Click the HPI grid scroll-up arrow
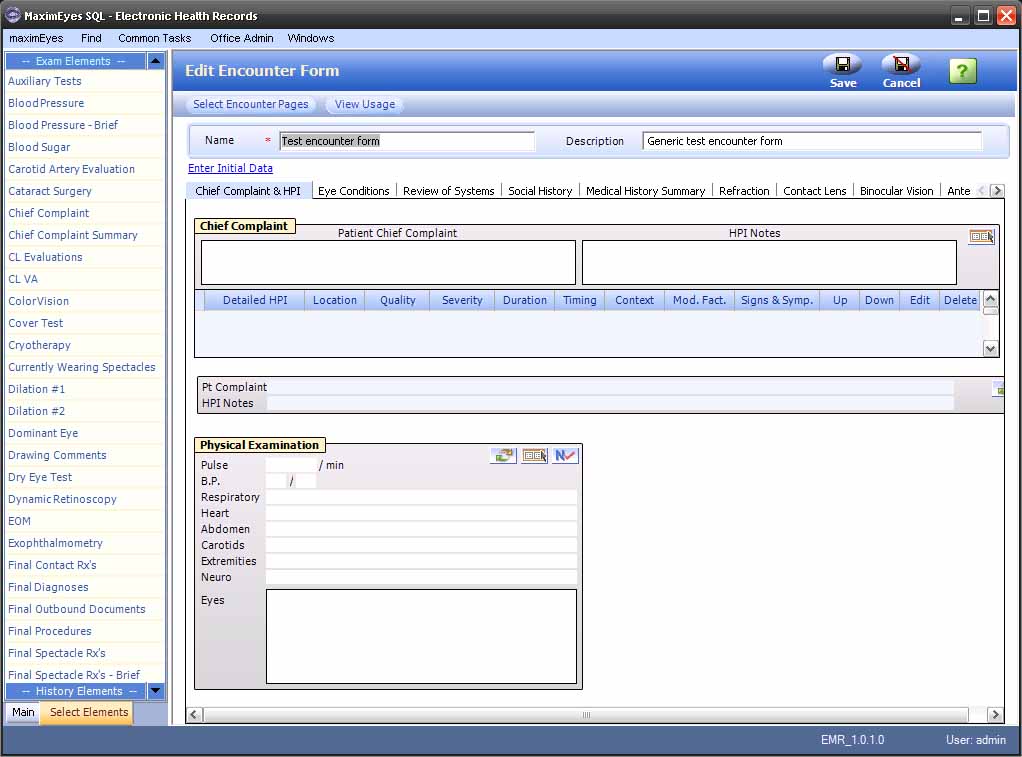 coord(990,299)
